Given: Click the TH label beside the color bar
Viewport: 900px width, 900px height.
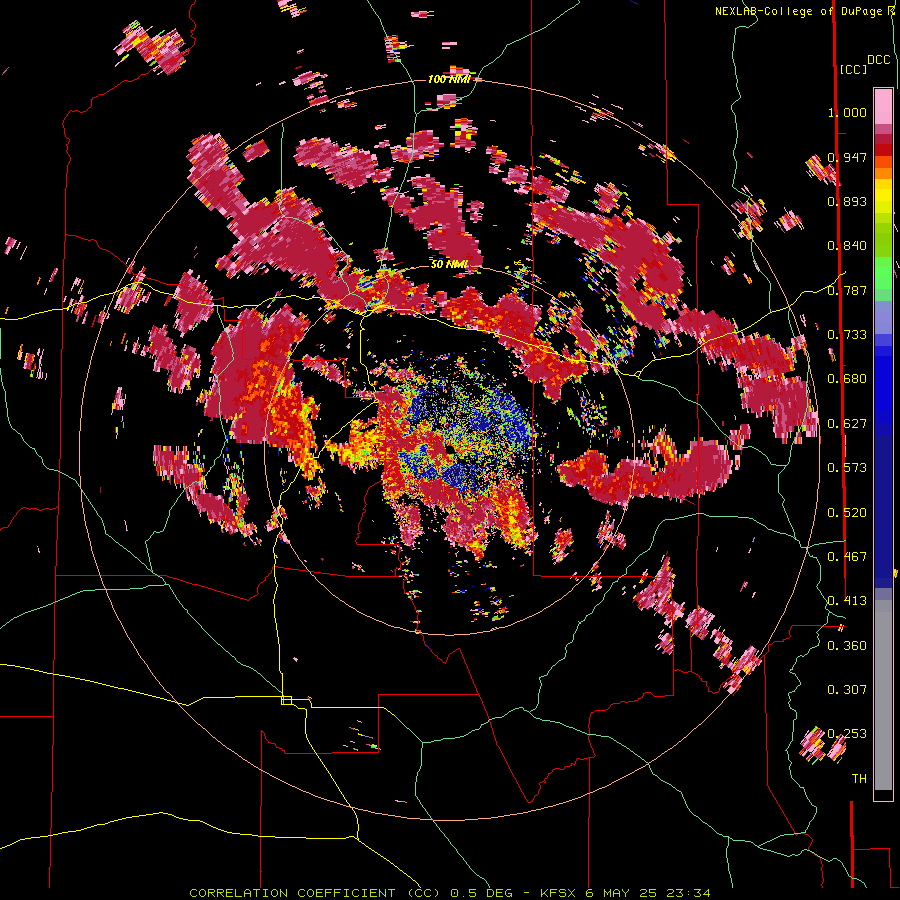Looking at the screenshot, I should [859, 779].
